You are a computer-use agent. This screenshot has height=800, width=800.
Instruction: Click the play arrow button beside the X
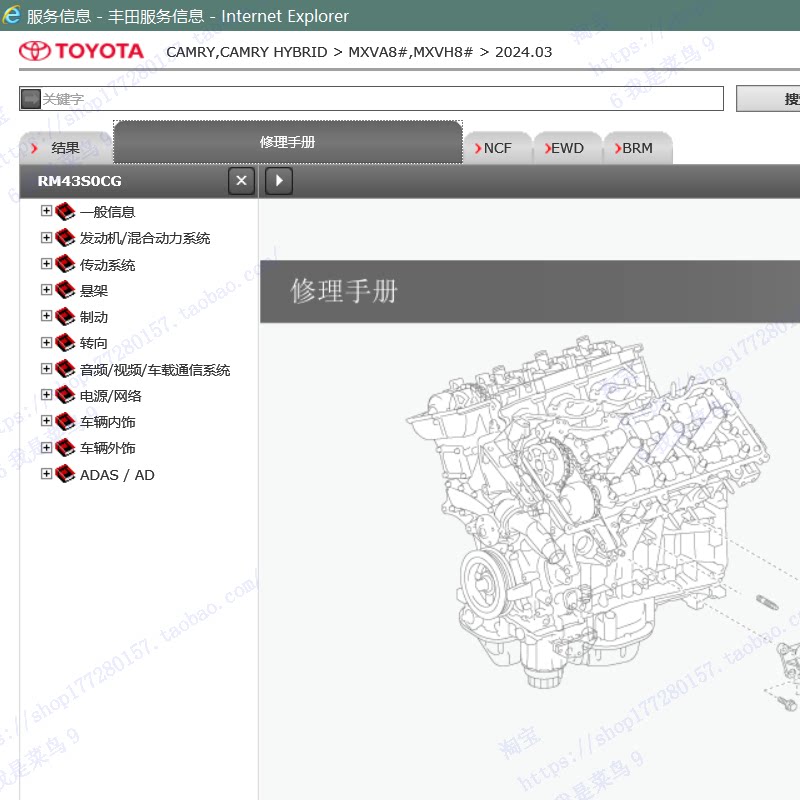click(x=279, y=181)
